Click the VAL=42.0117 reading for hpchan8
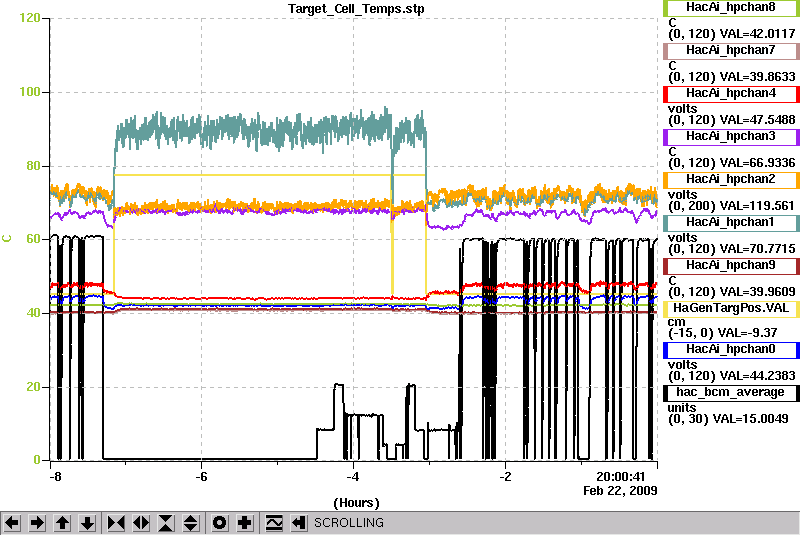 (757, 34)
